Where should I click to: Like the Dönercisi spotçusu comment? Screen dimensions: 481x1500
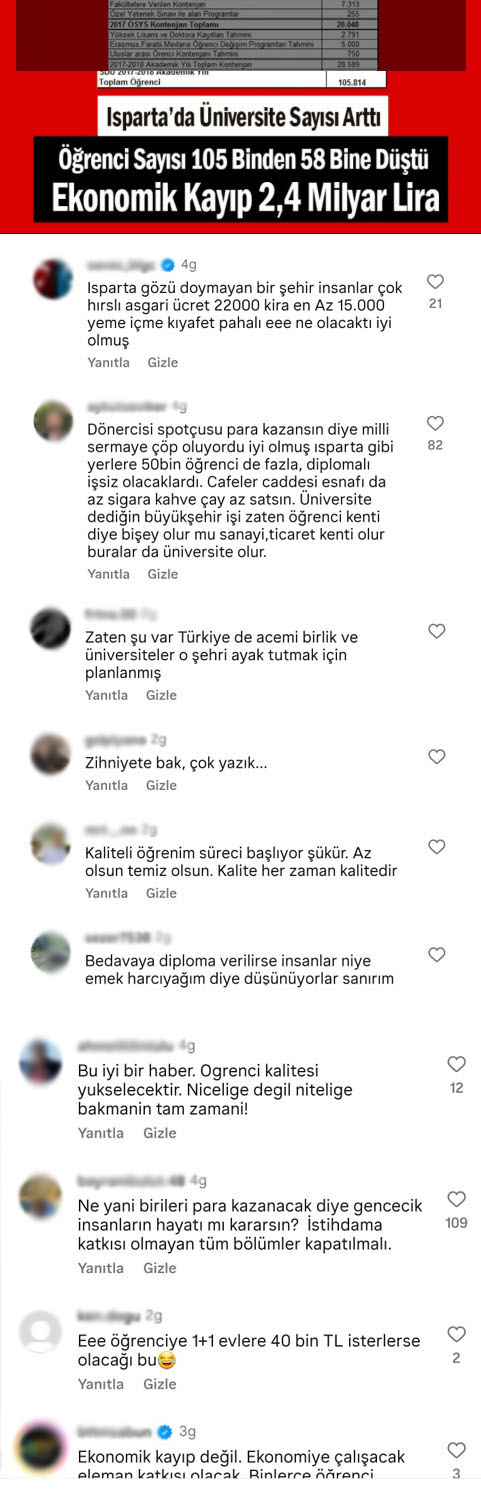pos(435,423)
